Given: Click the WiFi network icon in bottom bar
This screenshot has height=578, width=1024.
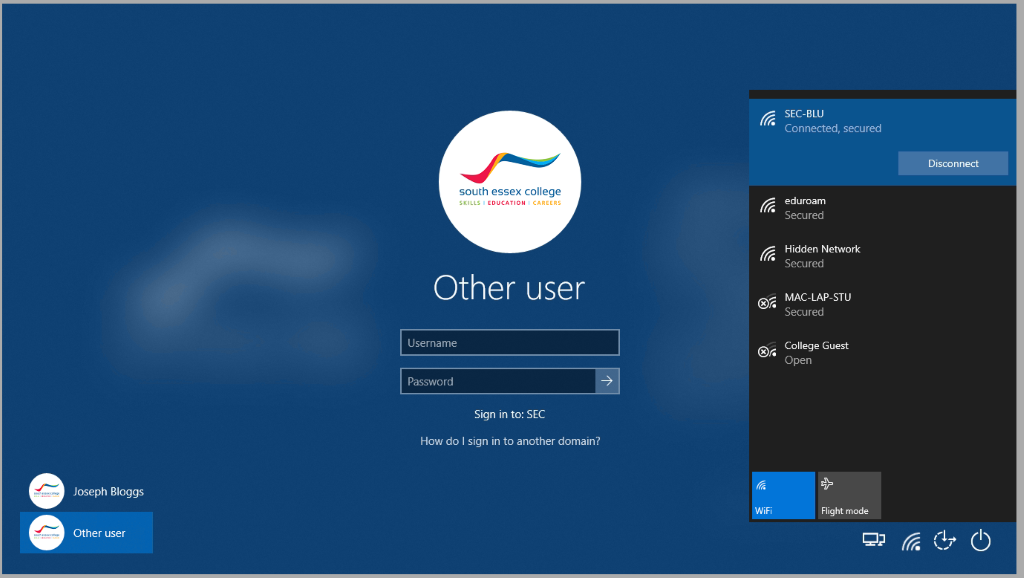Looking at the screenshot, I should pos(910,541).
